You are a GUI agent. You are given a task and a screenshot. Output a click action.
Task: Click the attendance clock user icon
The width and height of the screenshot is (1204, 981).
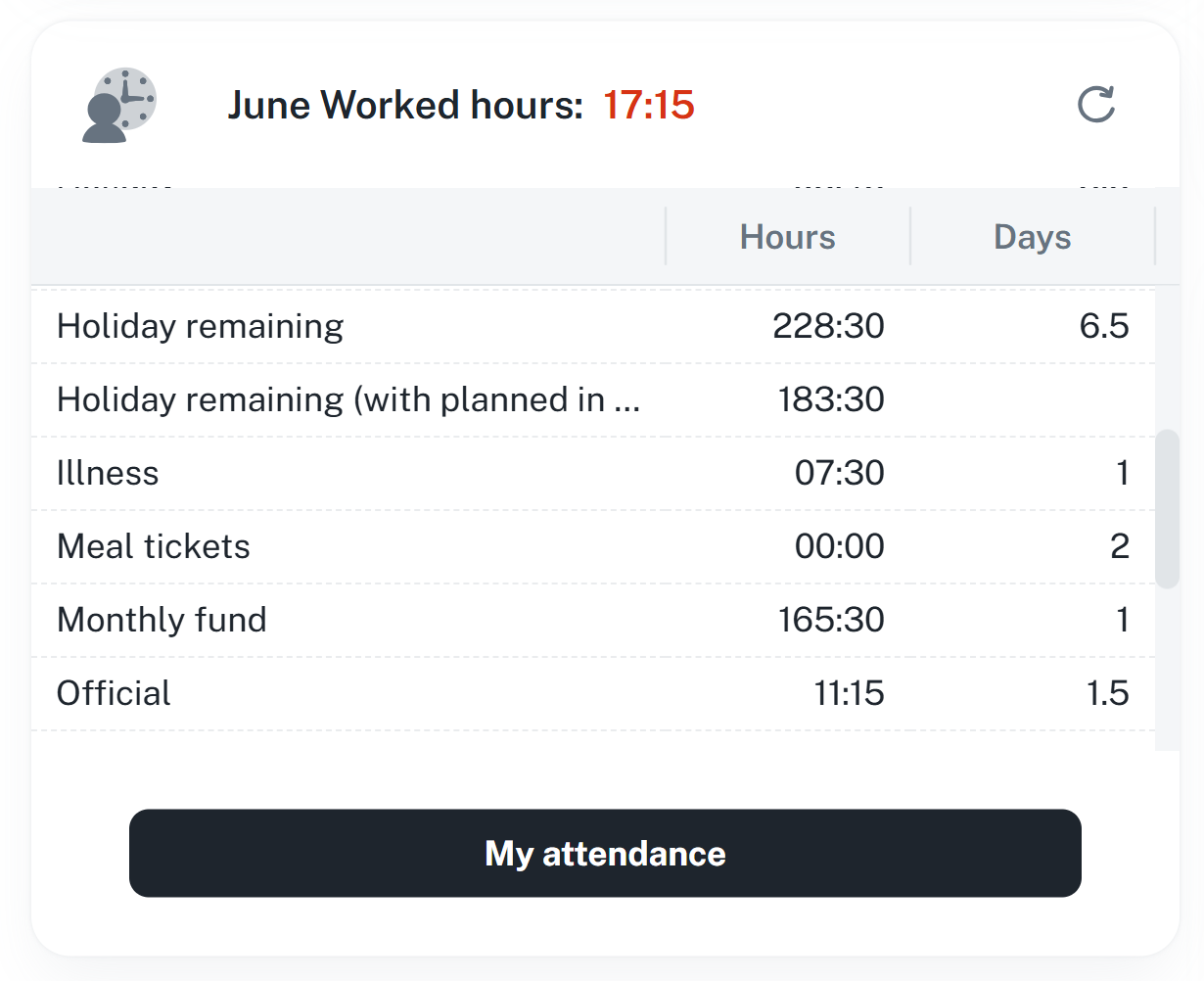tap(118, 106)
